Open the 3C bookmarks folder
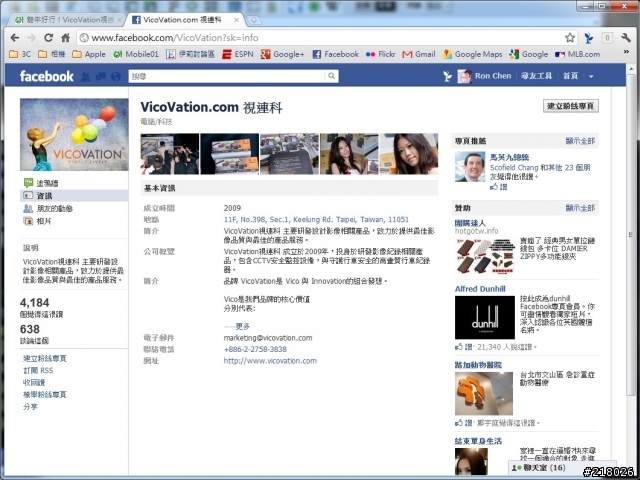This screenshot has width=640, height=480. [x=20, y=54]
